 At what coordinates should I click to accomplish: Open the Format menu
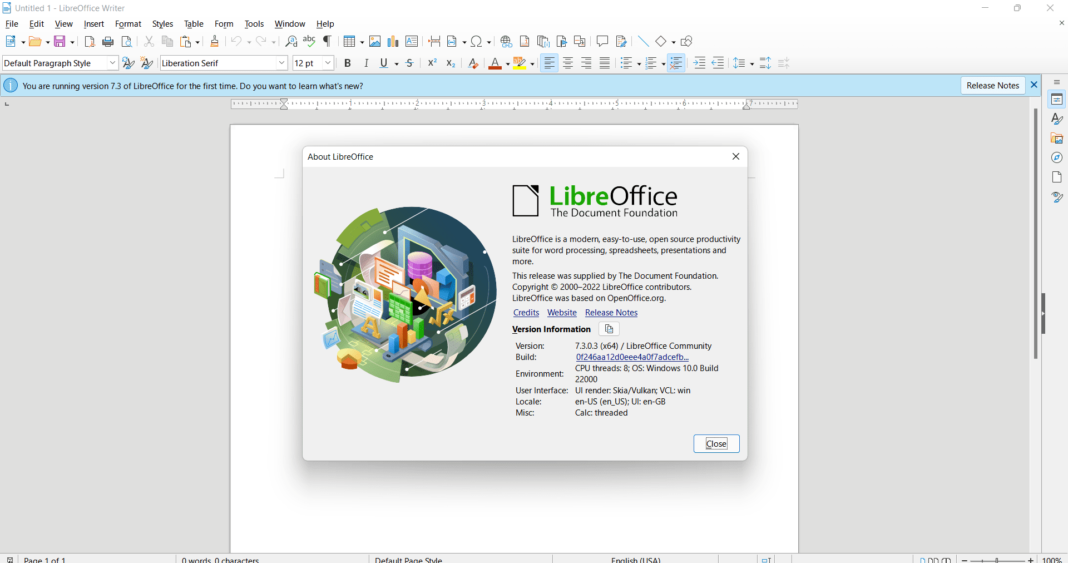(x=128, y=24)
